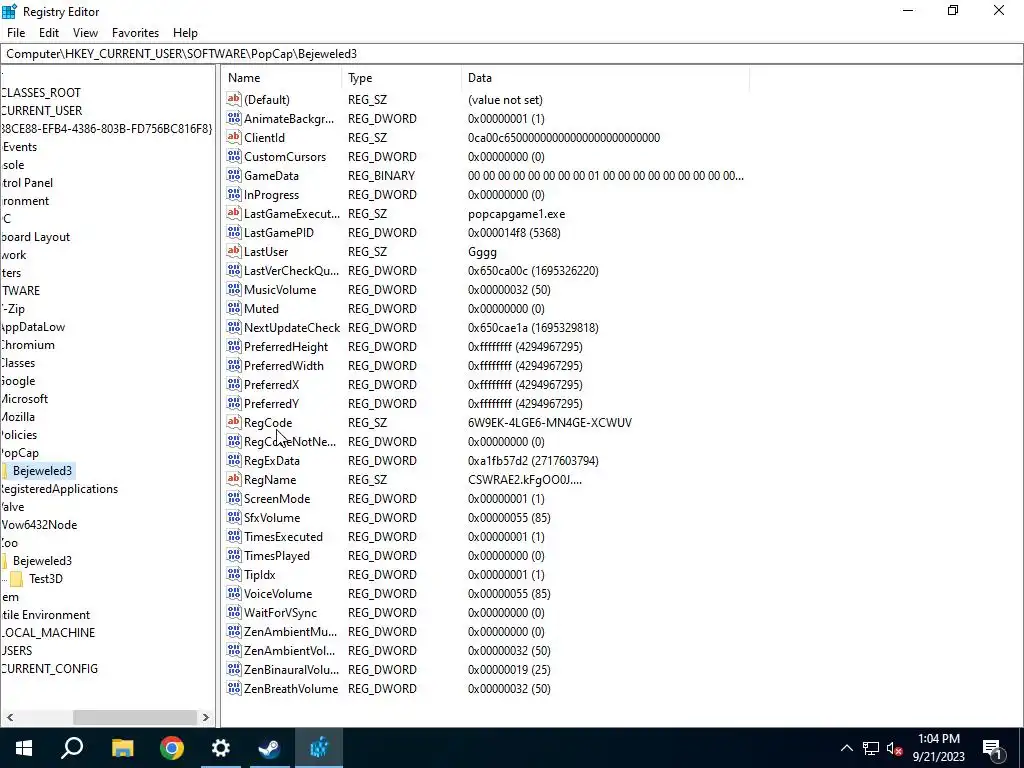This screenshot has width=1024, height=768.
Task: Select the RegExData value name
Action: (x=272, y=460)
